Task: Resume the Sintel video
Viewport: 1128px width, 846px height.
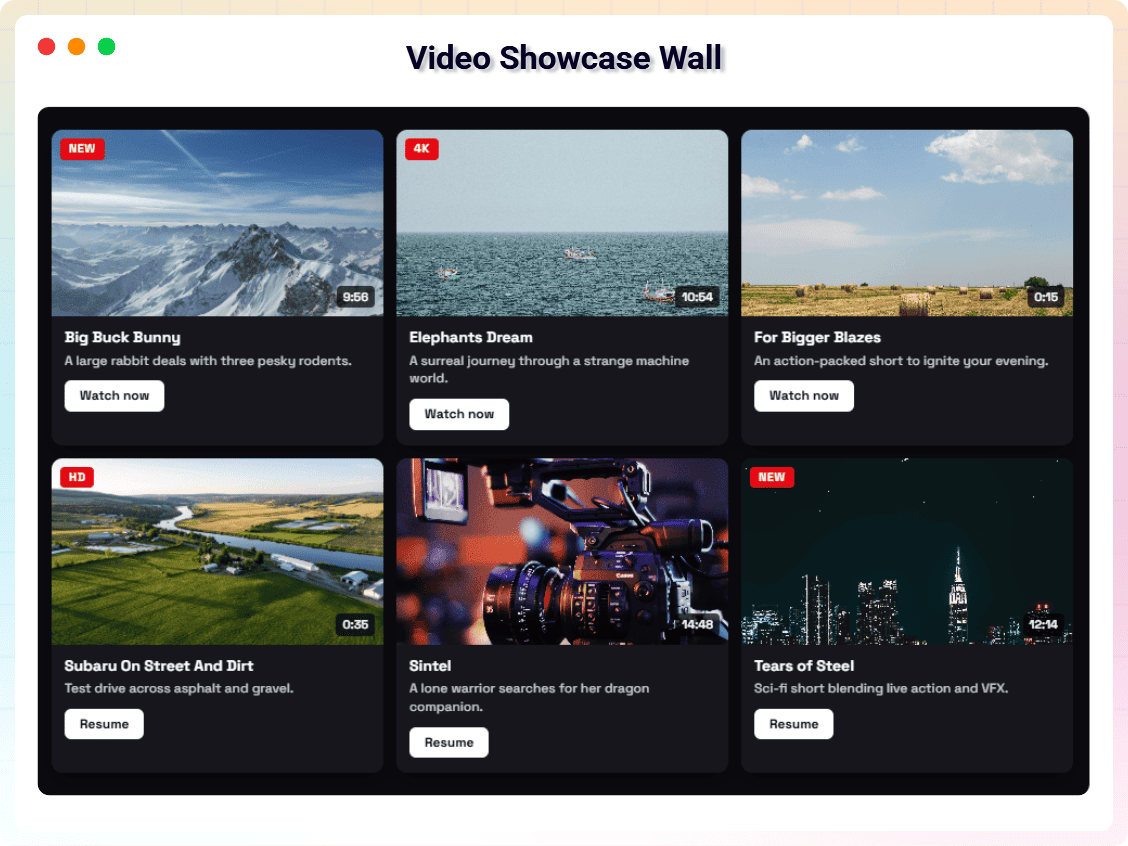Action: tap(449, 742)
